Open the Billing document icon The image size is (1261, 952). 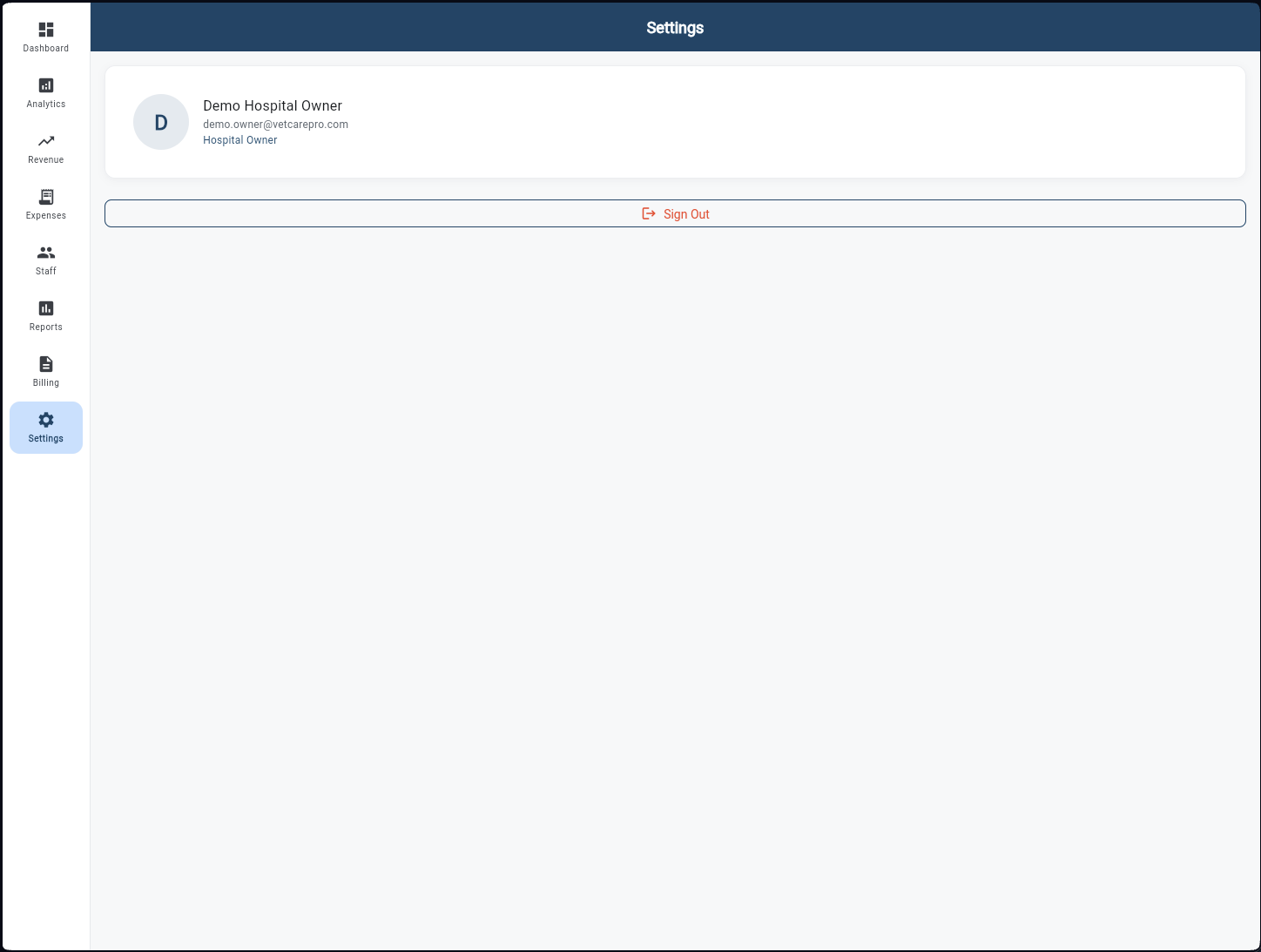tap(45, 363)
